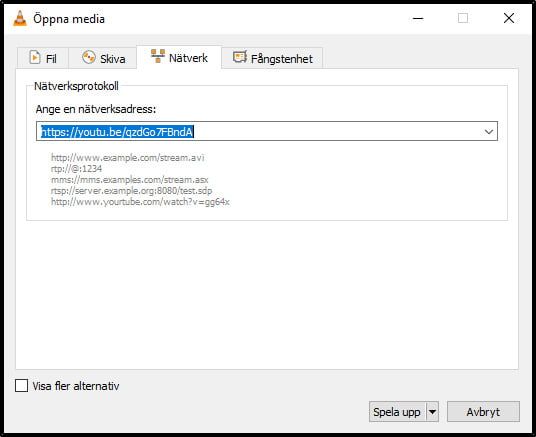Open the Skiva tab
The height and width of the screenshot is (437, 536).
point(103,58)
